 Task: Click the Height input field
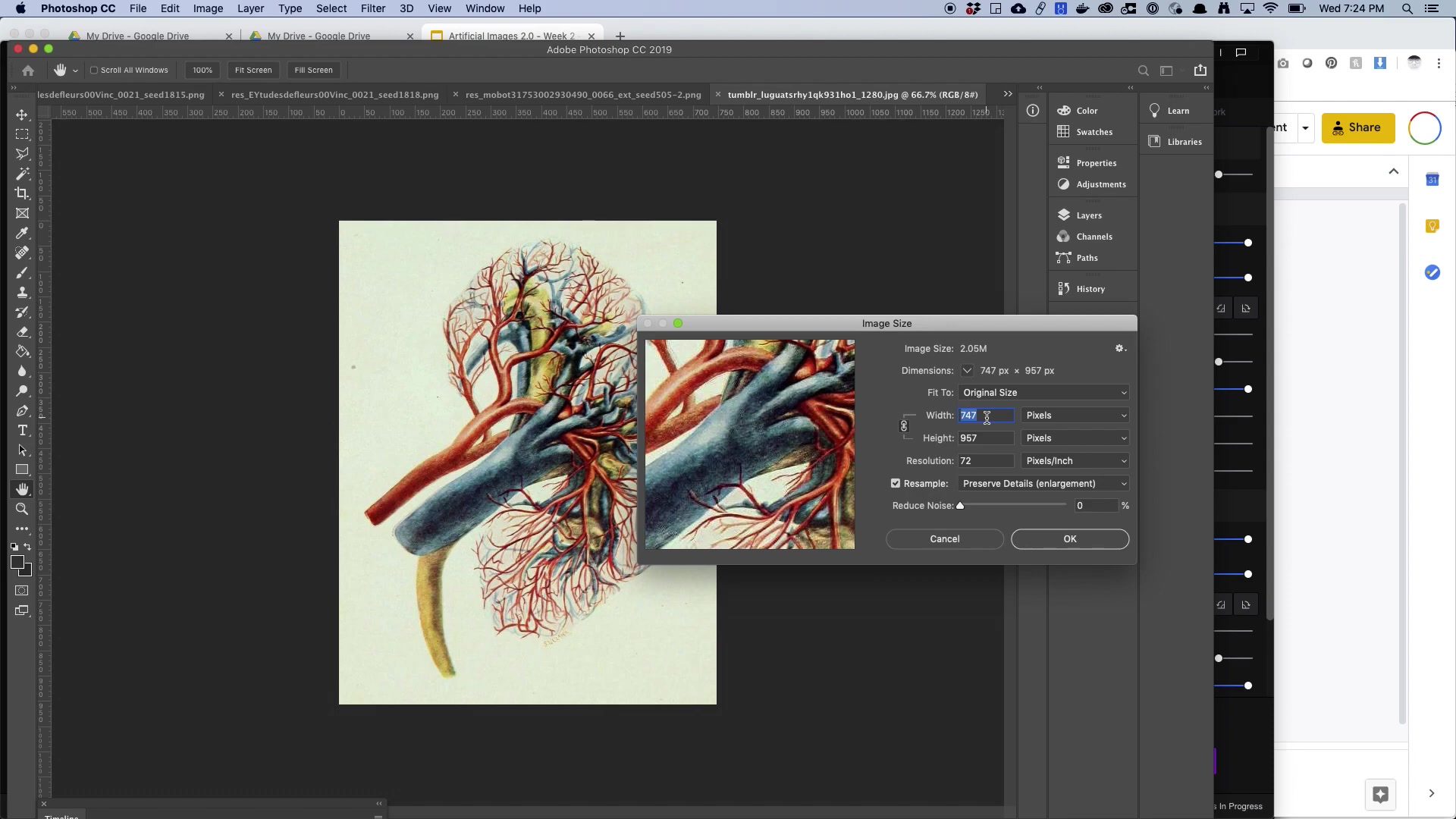986,438
